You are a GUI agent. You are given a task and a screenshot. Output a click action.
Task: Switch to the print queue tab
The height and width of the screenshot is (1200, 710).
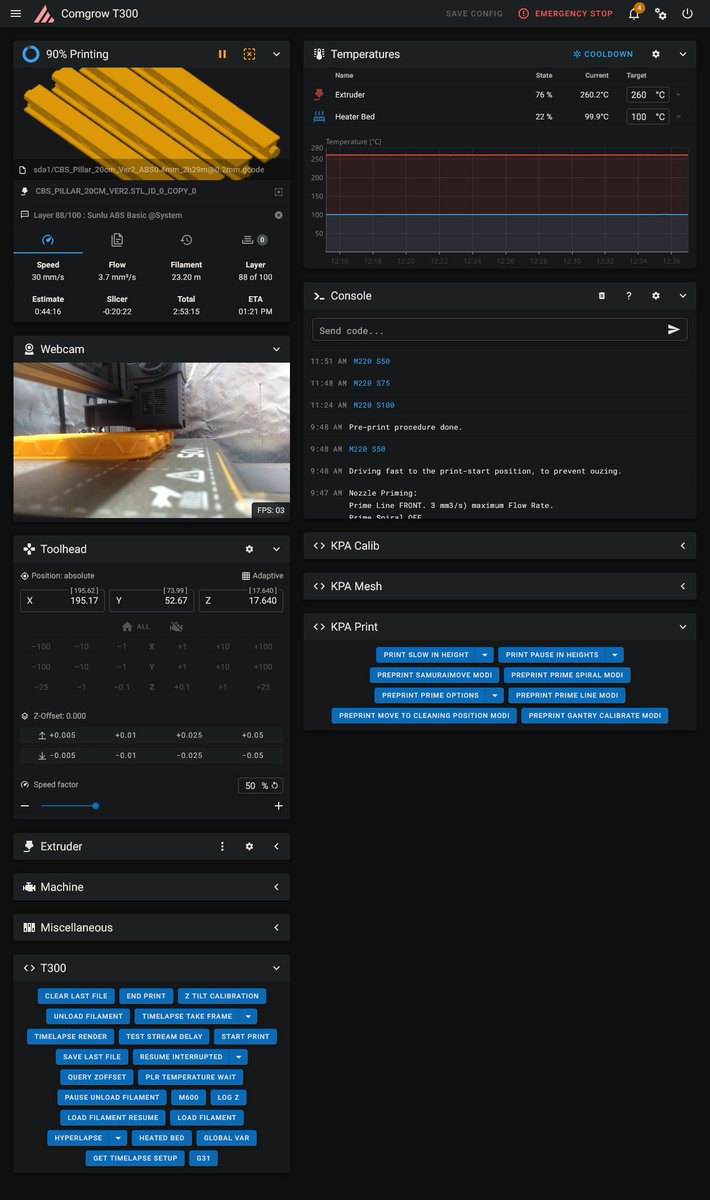(x=254, y=240)
